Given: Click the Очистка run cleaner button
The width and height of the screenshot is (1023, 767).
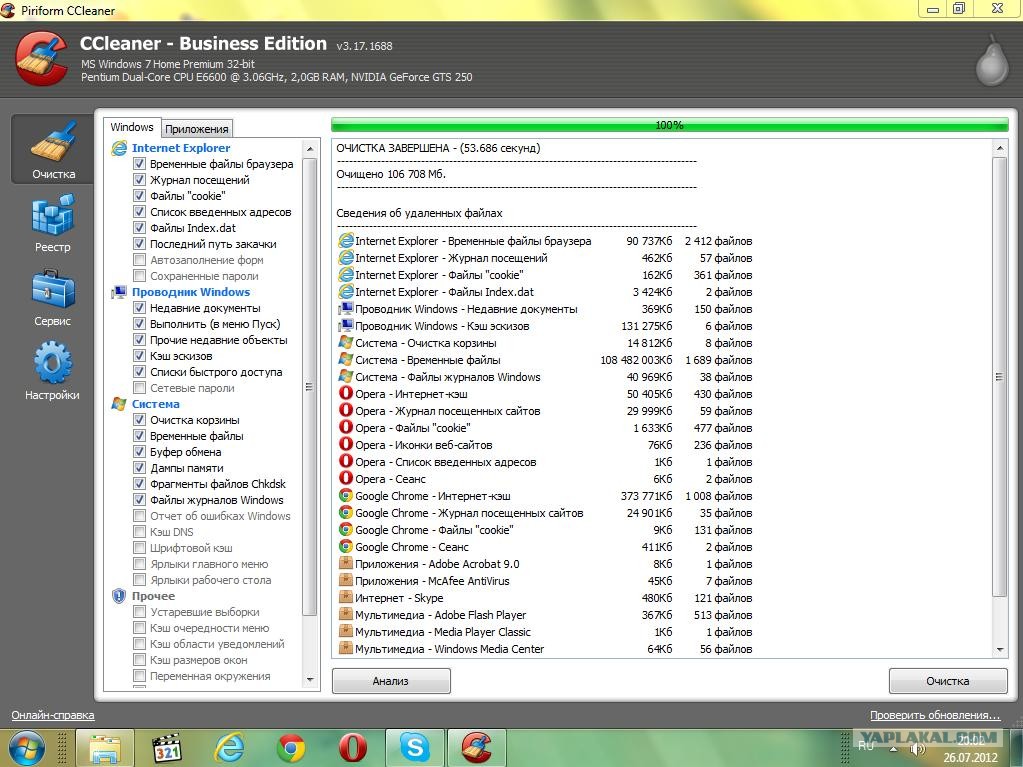Looking at the screenshot, I should click(x=948, y=681).
